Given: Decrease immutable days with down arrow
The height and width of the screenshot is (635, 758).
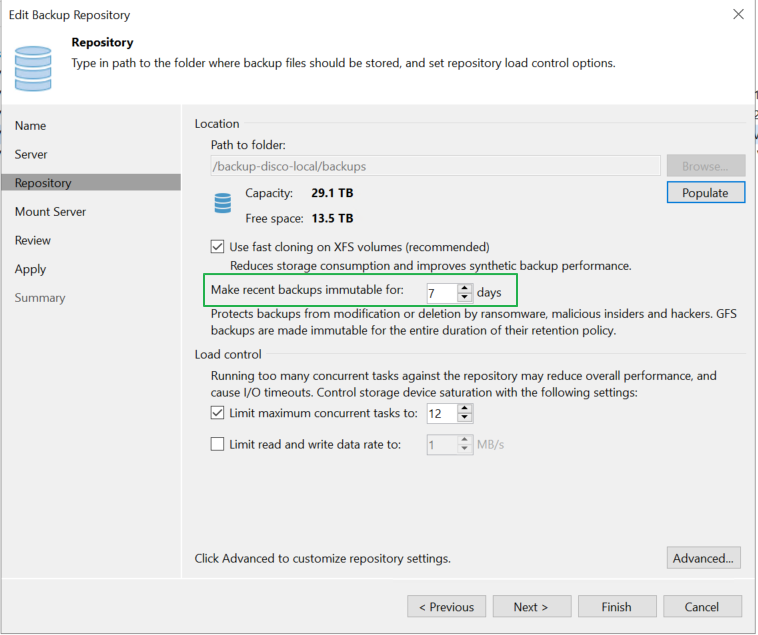Looking at the screenshot, I should (x=464, y=297).
